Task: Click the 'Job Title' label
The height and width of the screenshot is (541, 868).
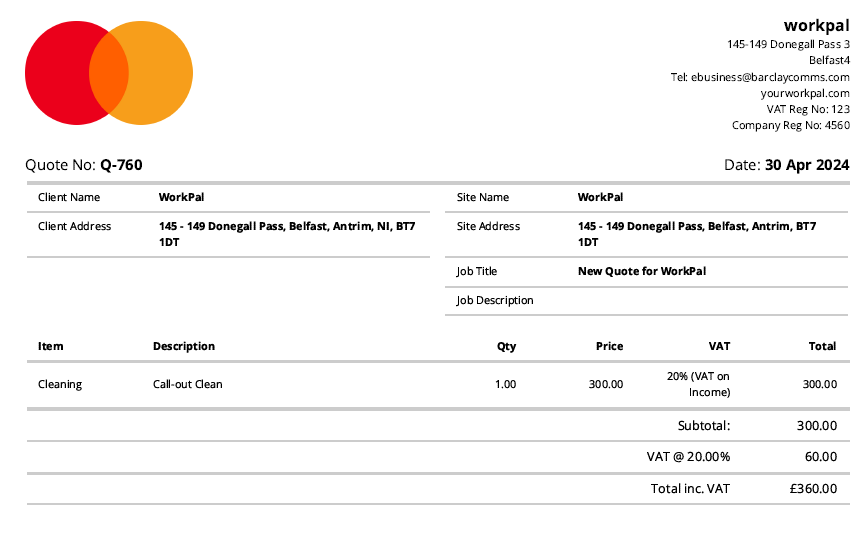Action: coord(477,271)
